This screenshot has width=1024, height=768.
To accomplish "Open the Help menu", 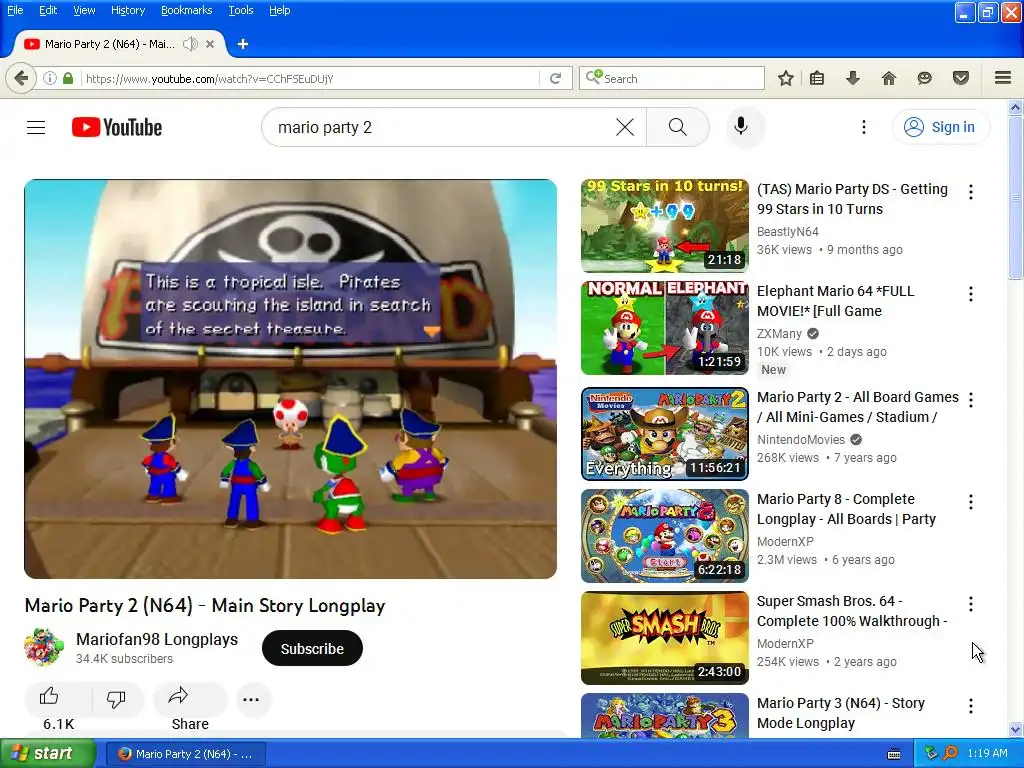I will coord(280,10).
